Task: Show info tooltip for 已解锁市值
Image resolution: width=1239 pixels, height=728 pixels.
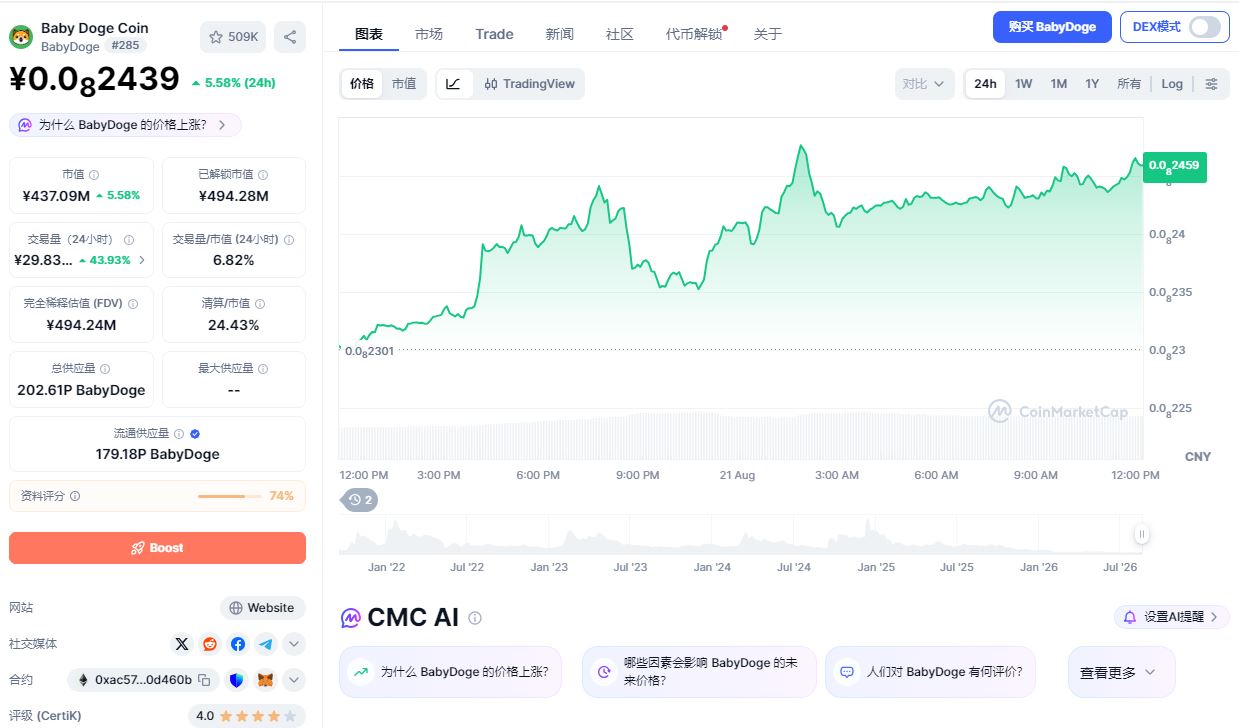Action: pos(263,174)
